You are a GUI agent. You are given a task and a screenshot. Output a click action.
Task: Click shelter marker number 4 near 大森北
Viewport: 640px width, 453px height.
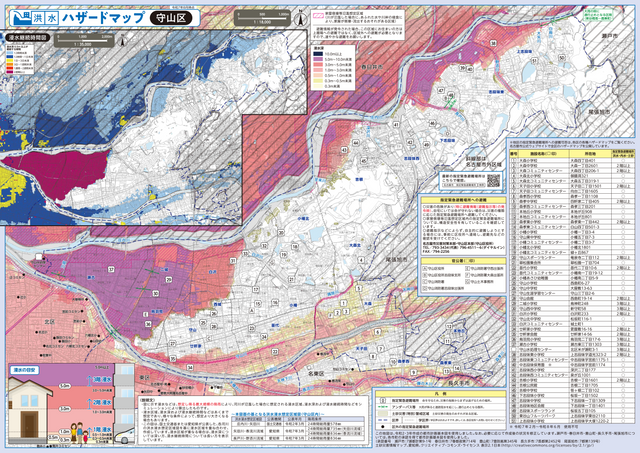361,260
